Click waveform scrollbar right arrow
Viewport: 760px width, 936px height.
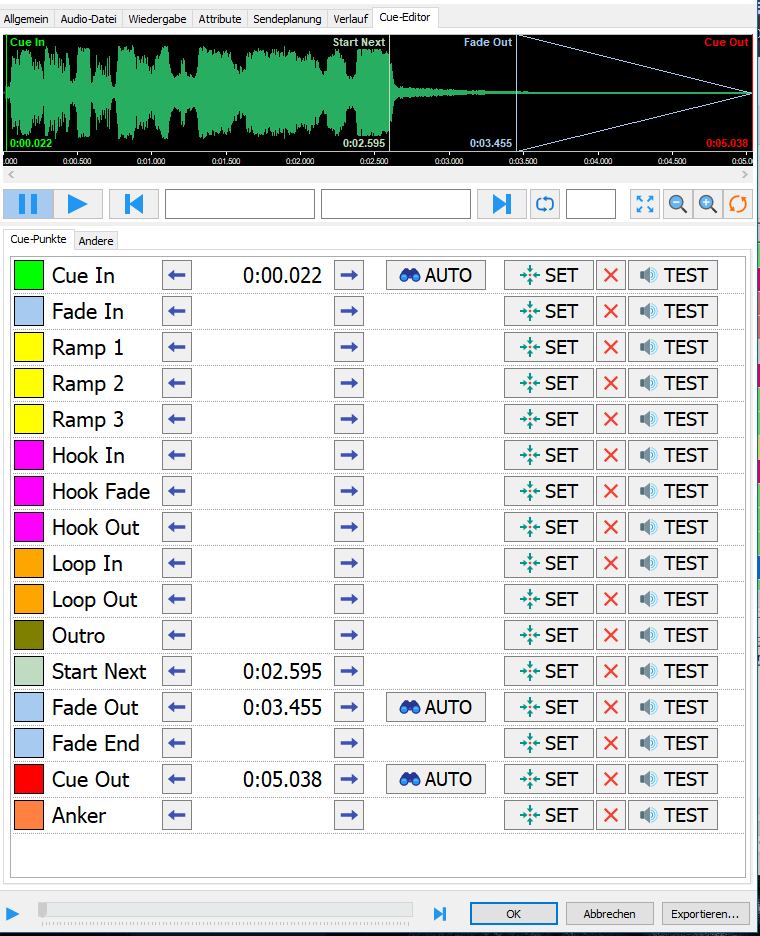[x=744, y=174]
